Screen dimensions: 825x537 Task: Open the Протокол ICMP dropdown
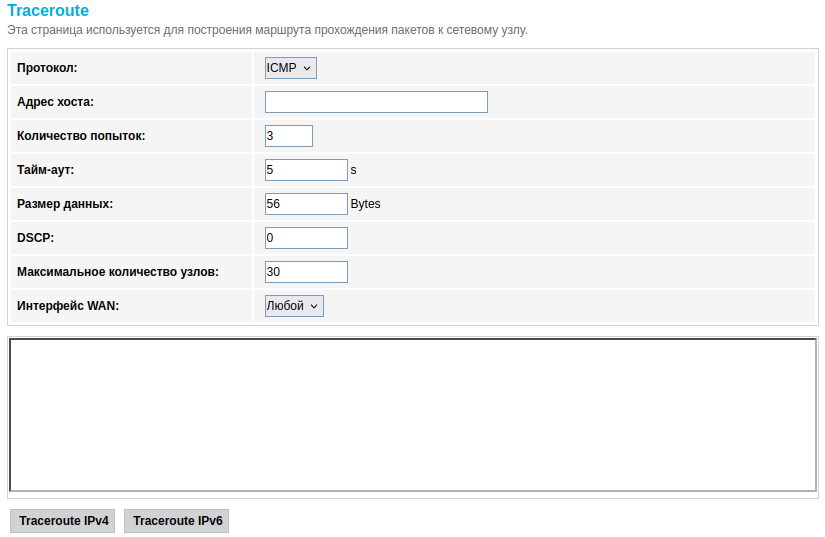(290, 68)
